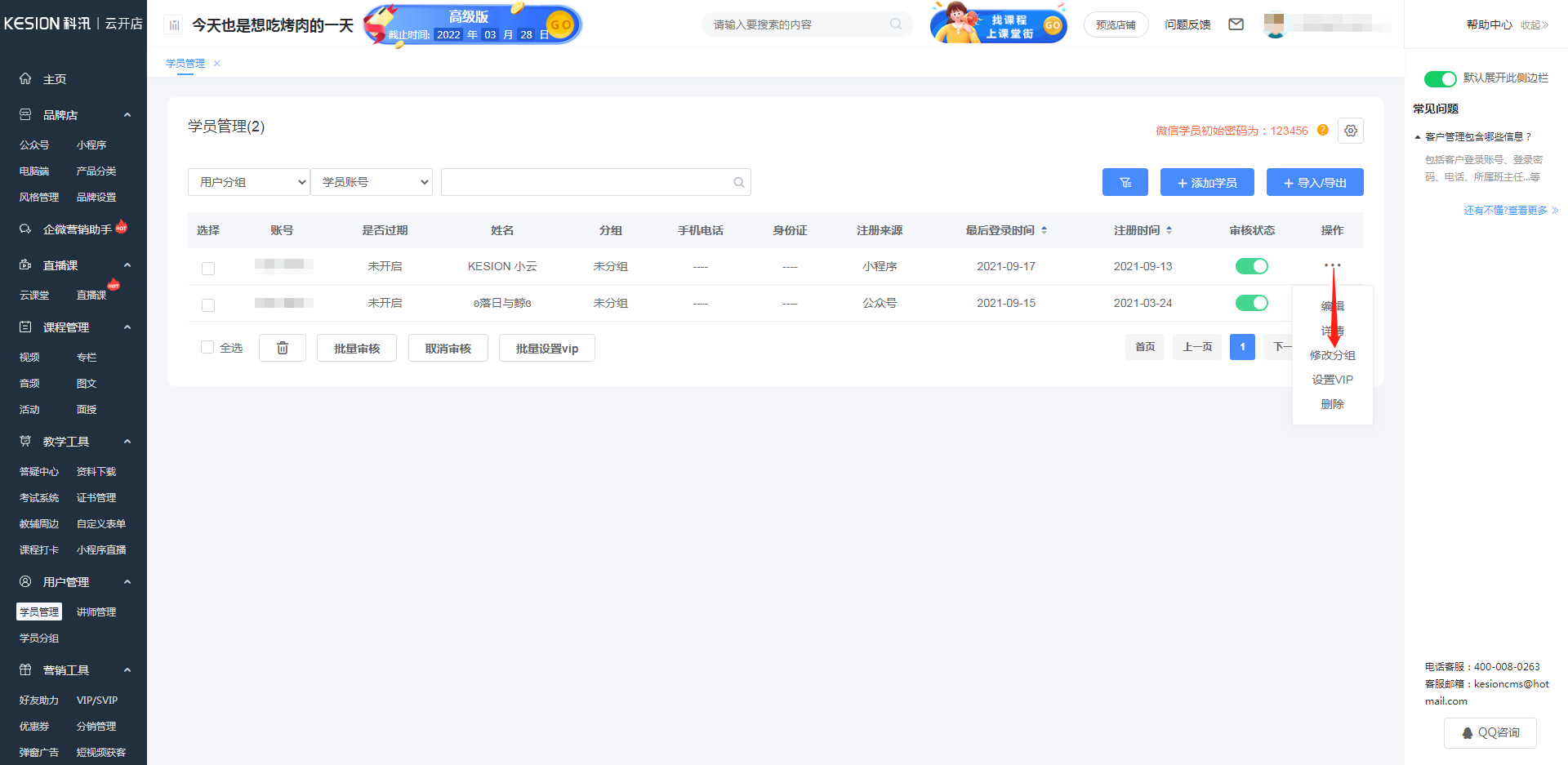
Task: Click the trash delete icon button
Action: click(x=283, y=348)
